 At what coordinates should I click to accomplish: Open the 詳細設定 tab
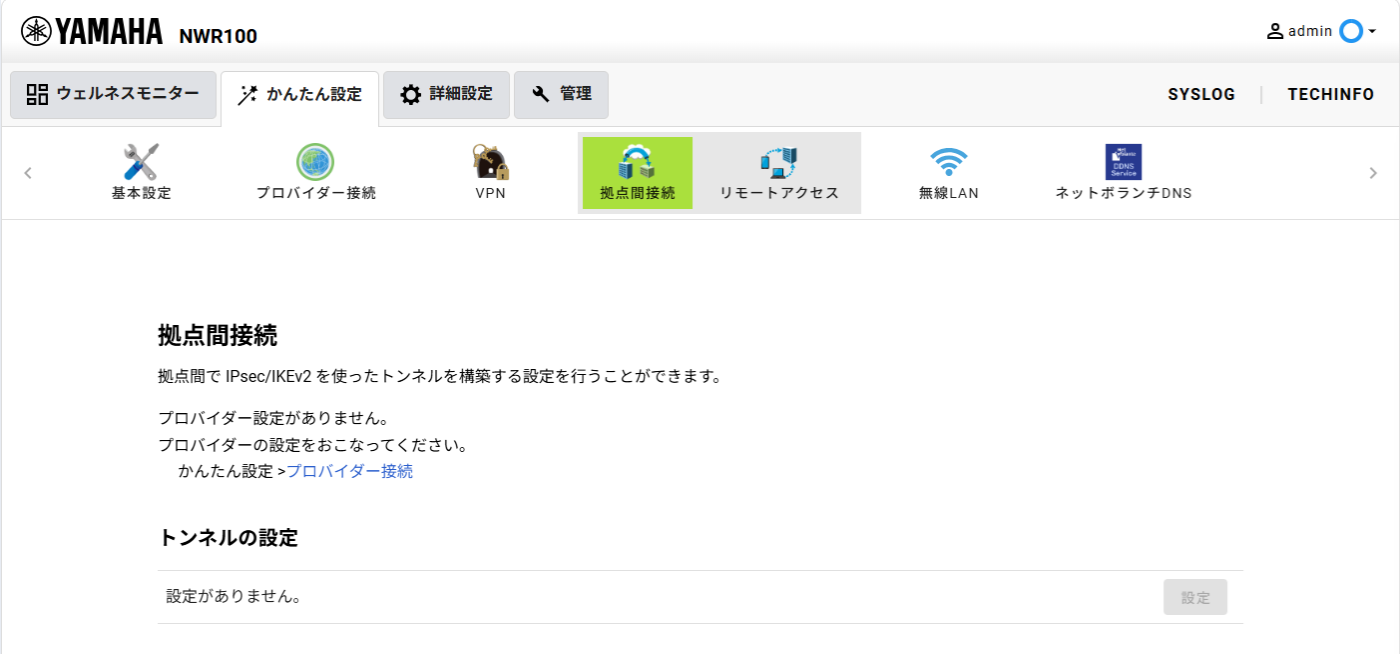[x=446, y=95]
